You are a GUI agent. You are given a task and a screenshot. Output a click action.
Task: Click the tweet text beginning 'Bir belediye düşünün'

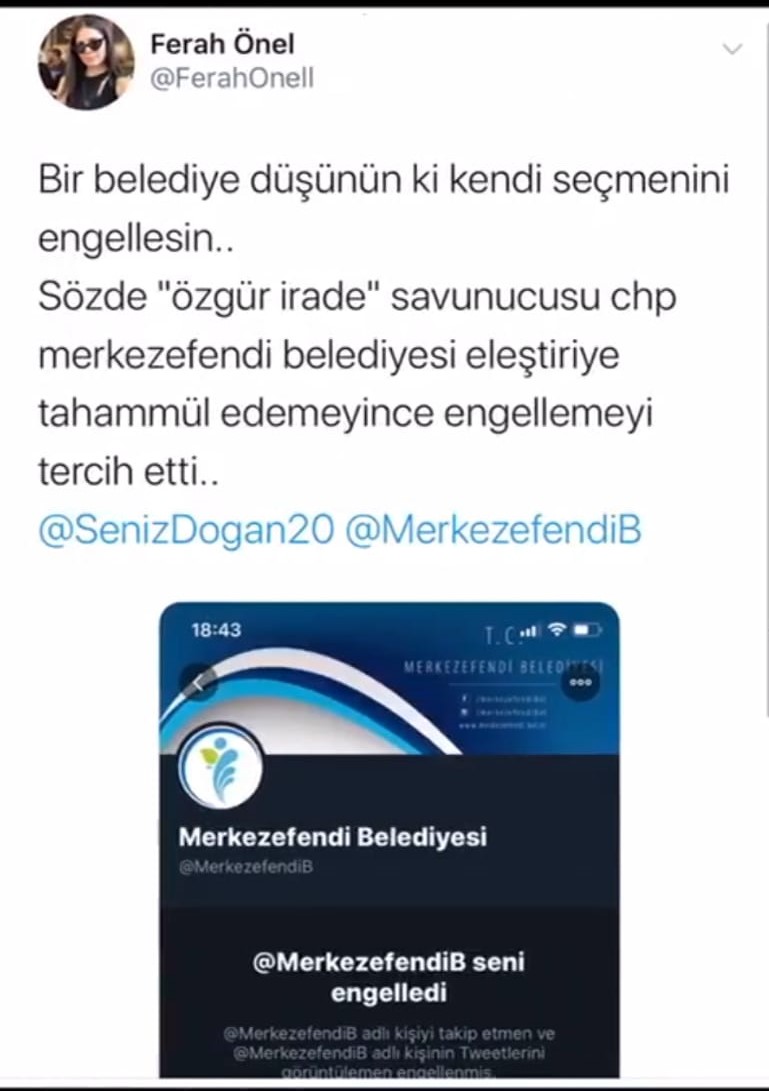(383, 326)
